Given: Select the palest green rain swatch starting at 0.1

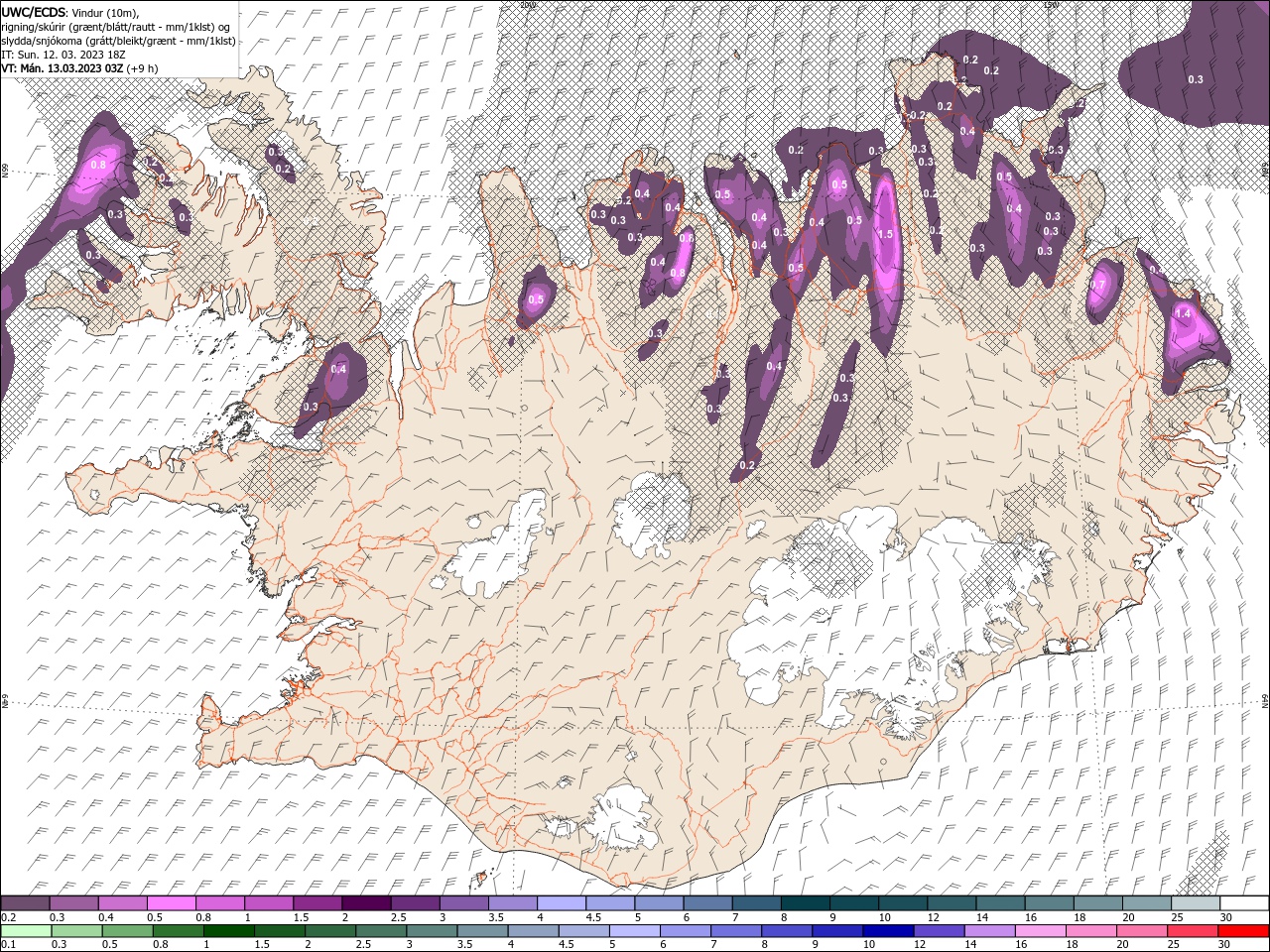Looking at the screenshot, I should point(27,931).
